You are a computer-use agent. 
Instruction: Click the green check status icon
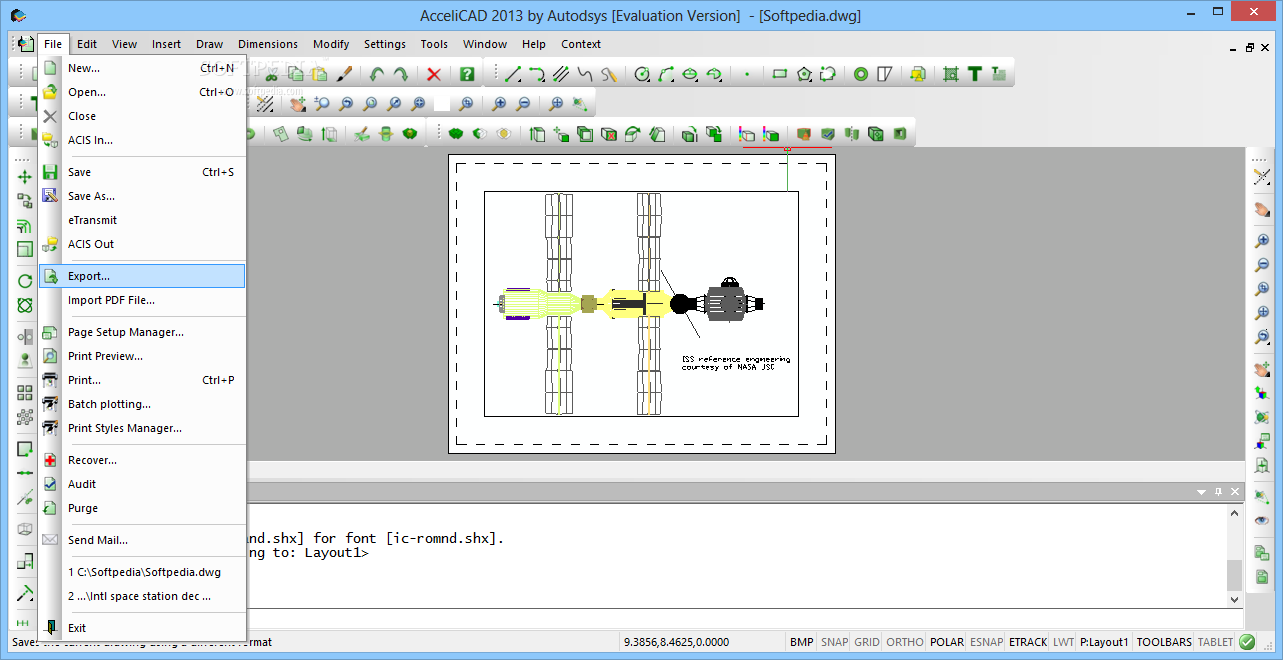tap(1247, 642)
